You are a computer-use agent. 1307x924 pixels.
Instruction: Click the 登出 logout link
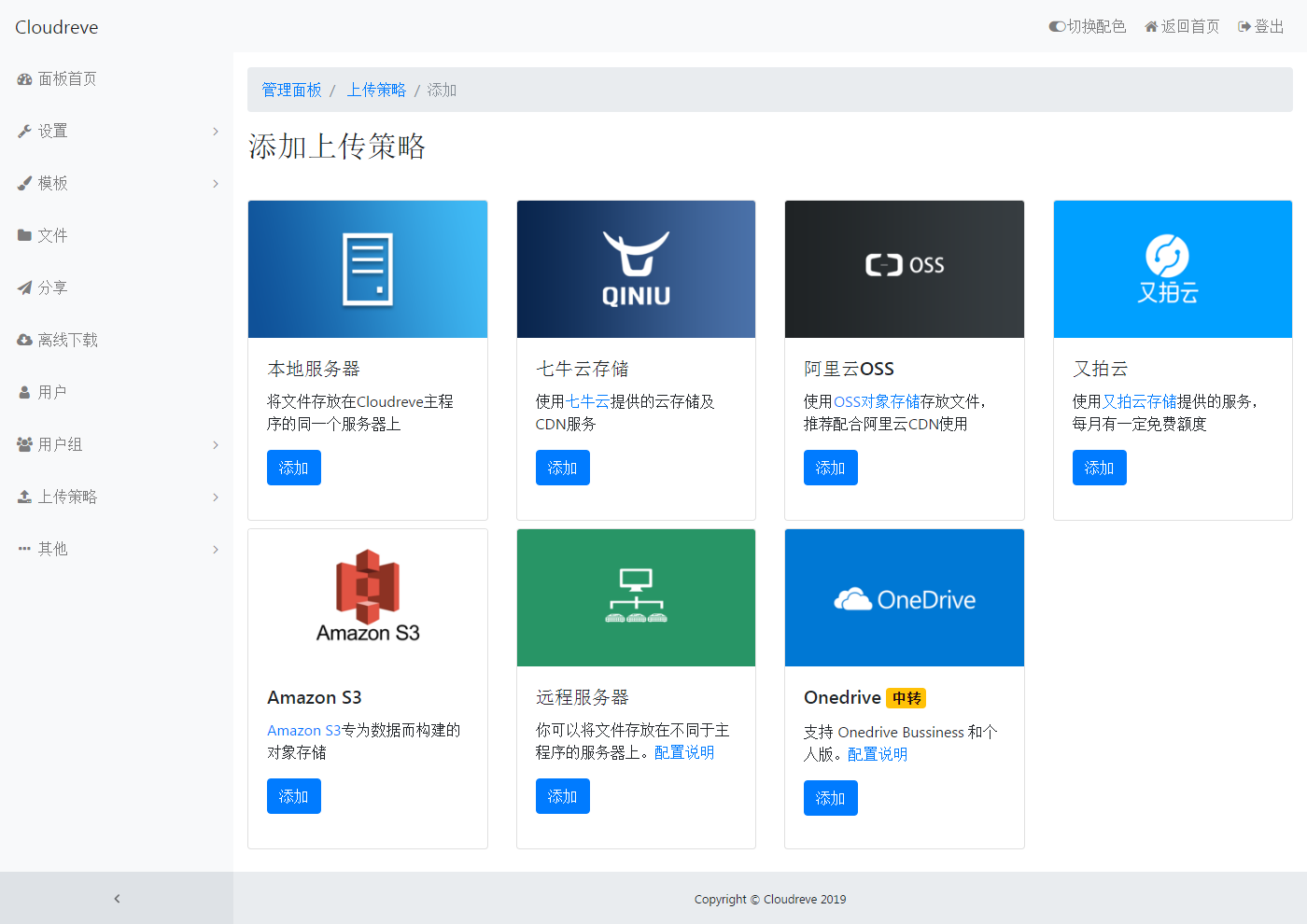coord(1261,26)
